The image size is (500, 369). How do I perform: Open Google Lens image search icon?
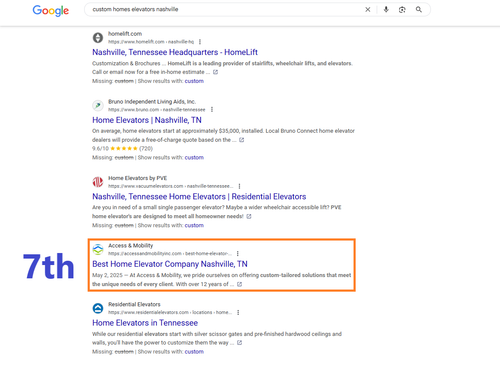[x=402, y=10]
